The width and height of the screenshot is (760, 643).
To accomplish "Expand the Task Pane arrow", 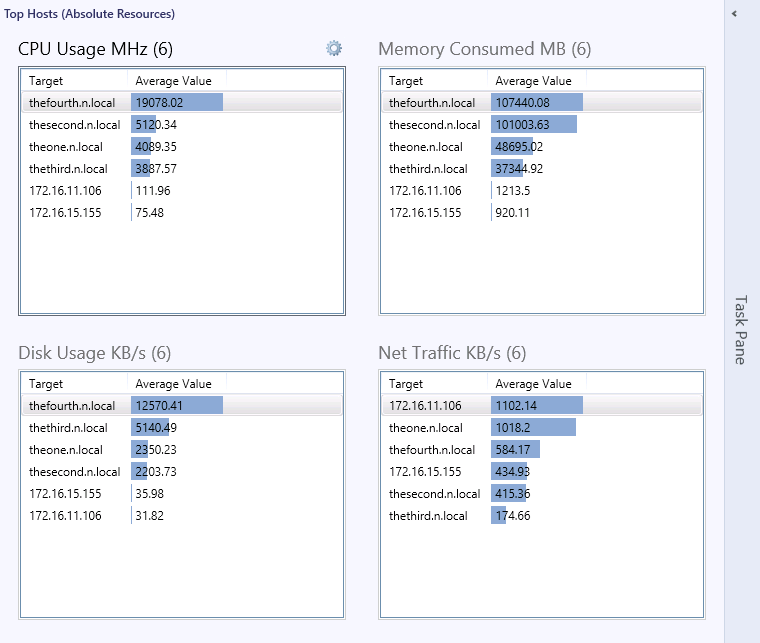I will (x=734, y=14).
